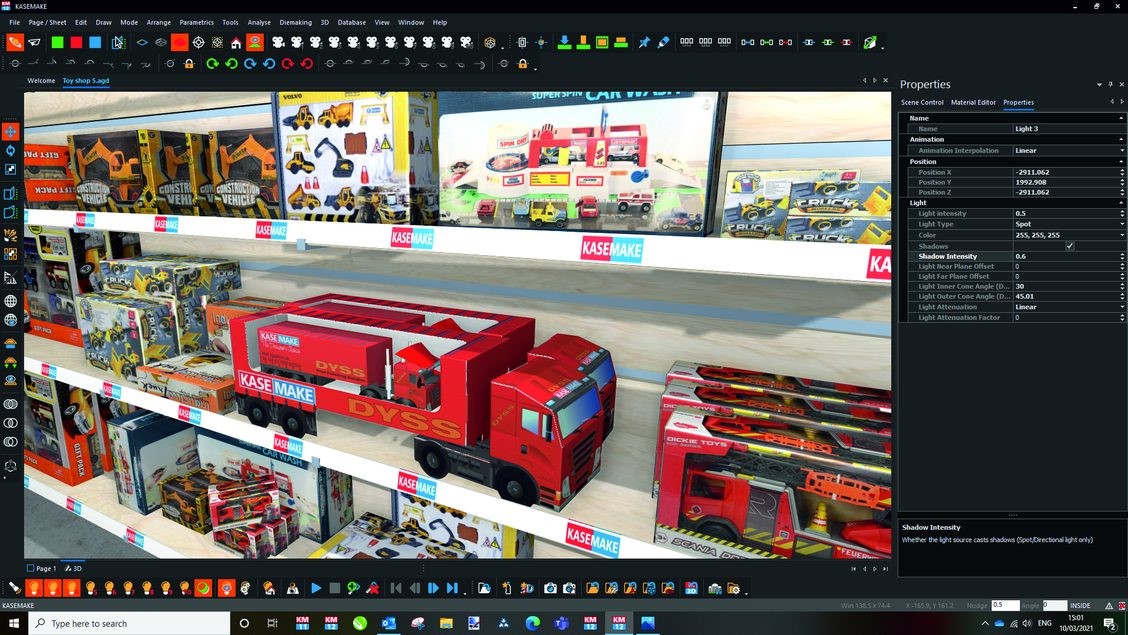
Task: Collapse the Position section header
Action: [x=1121, y=161]
